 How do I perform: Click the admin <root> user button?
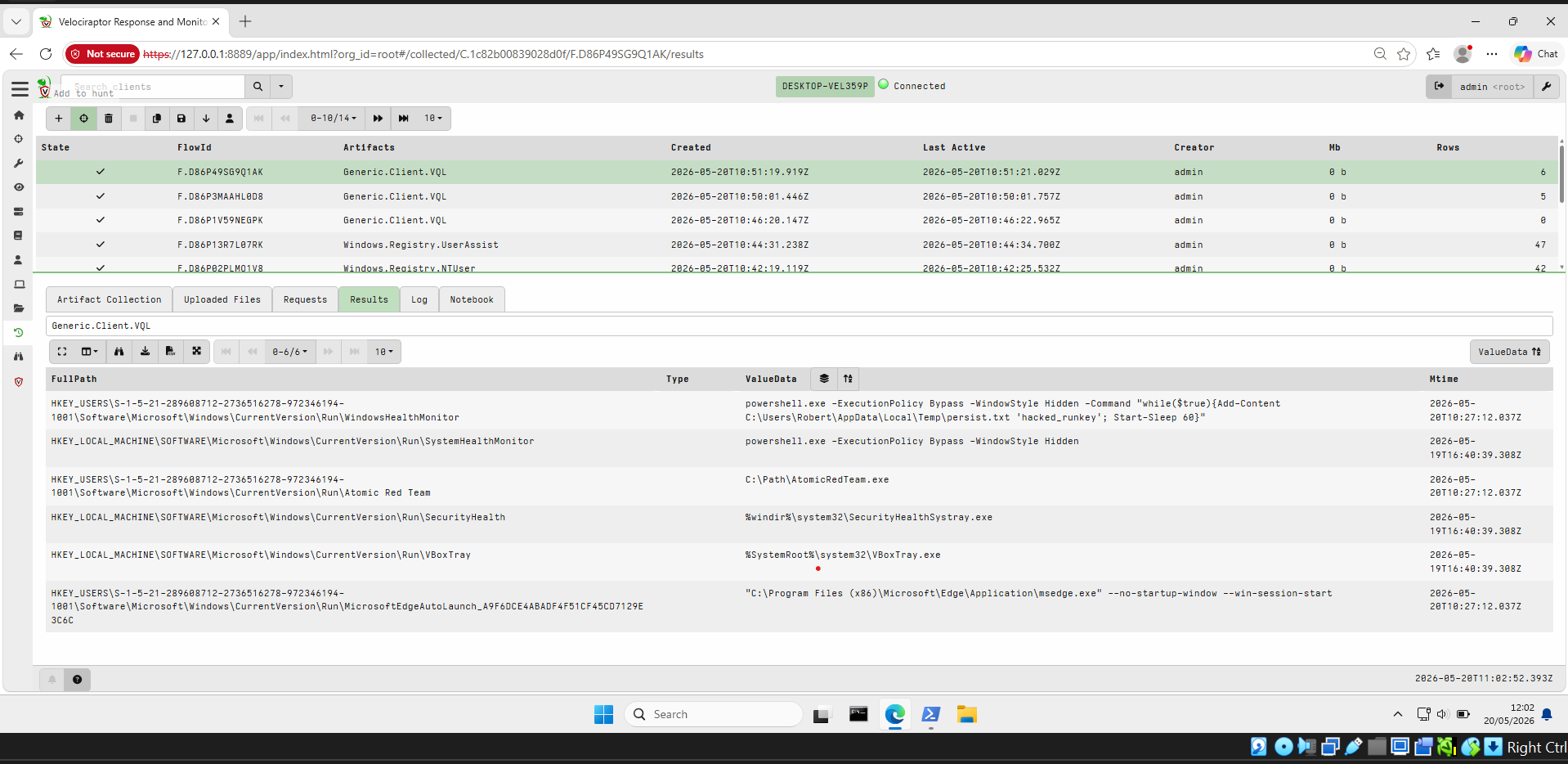[1492, 87]
